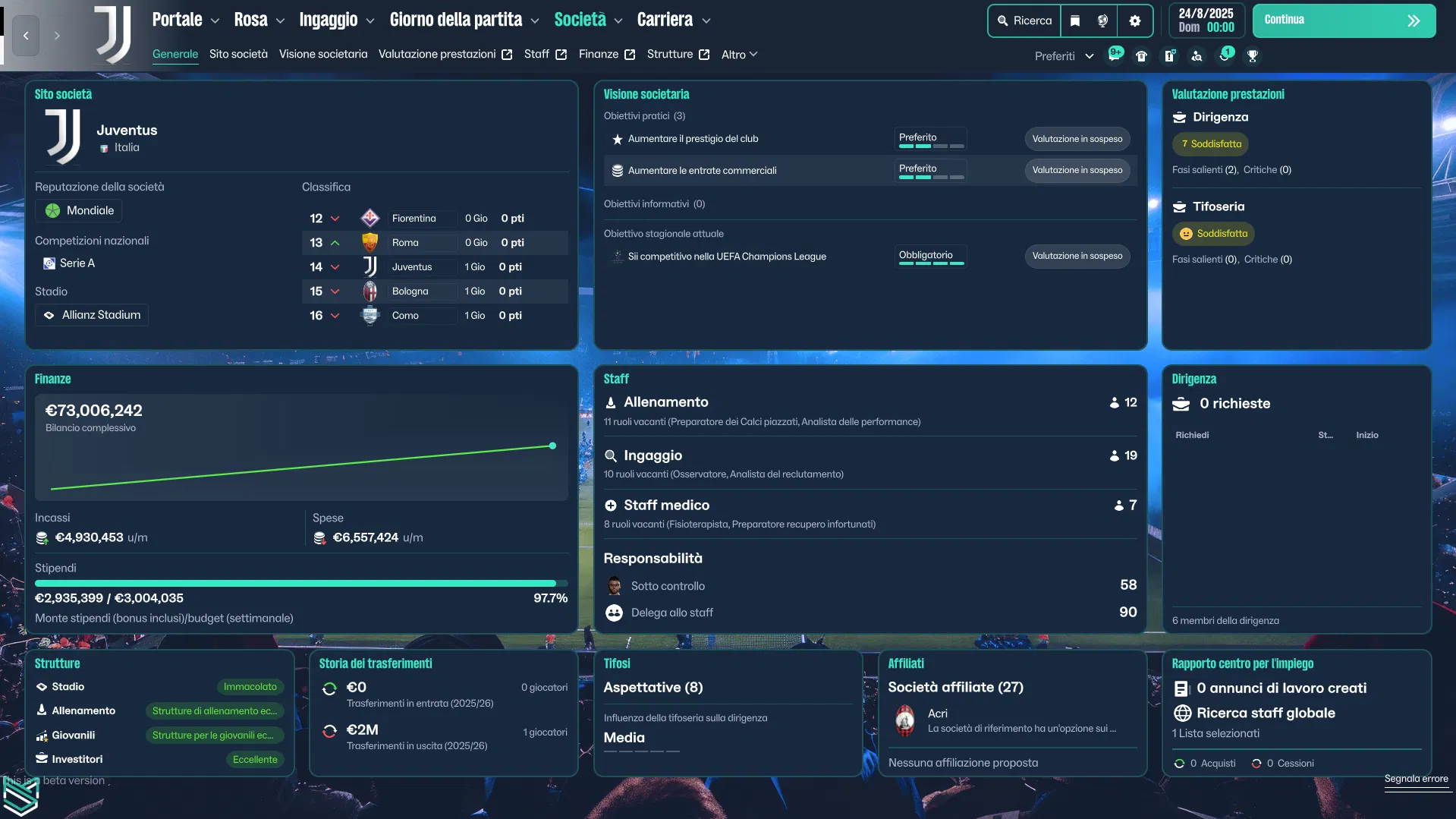Open the scouting person-search shortcut icon
The image size is (1456, 819).
point(1197,55)
